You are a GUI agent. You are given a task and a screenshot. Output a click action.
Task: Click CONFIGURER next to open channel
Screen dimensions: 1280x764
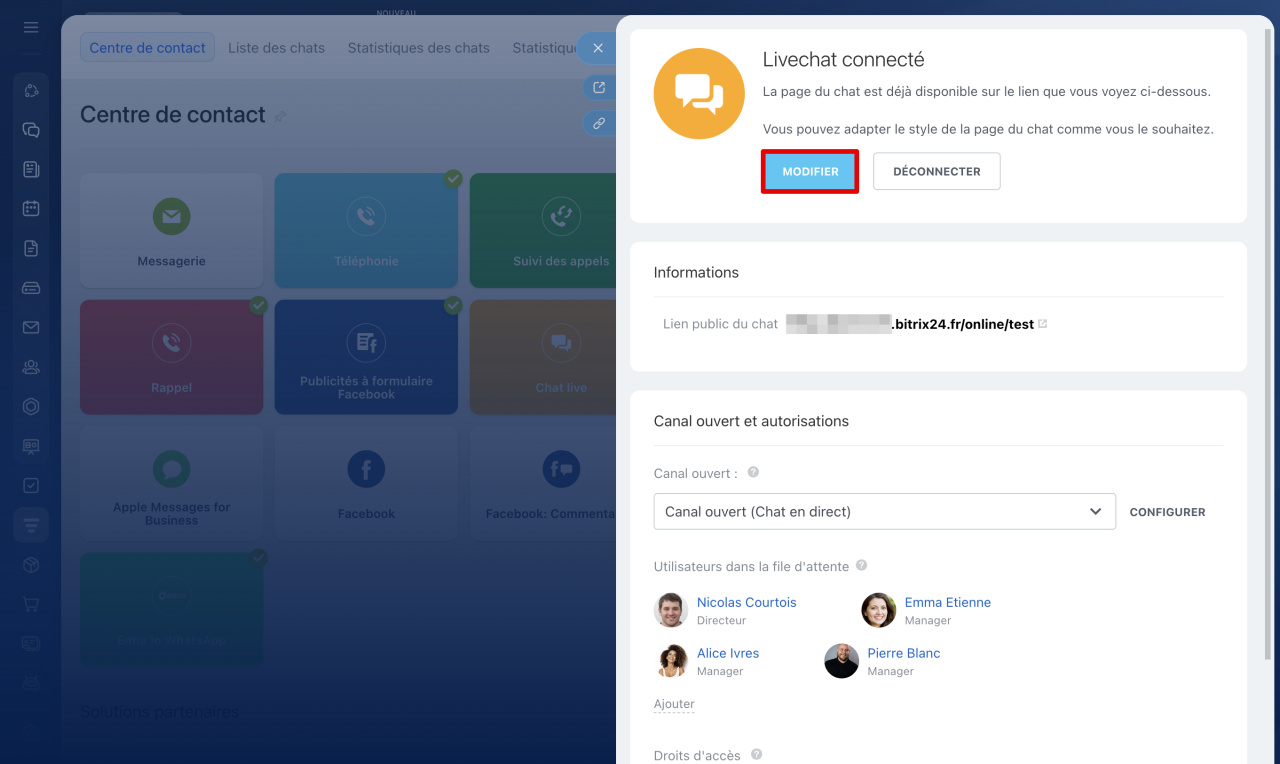click(1167, 512)
